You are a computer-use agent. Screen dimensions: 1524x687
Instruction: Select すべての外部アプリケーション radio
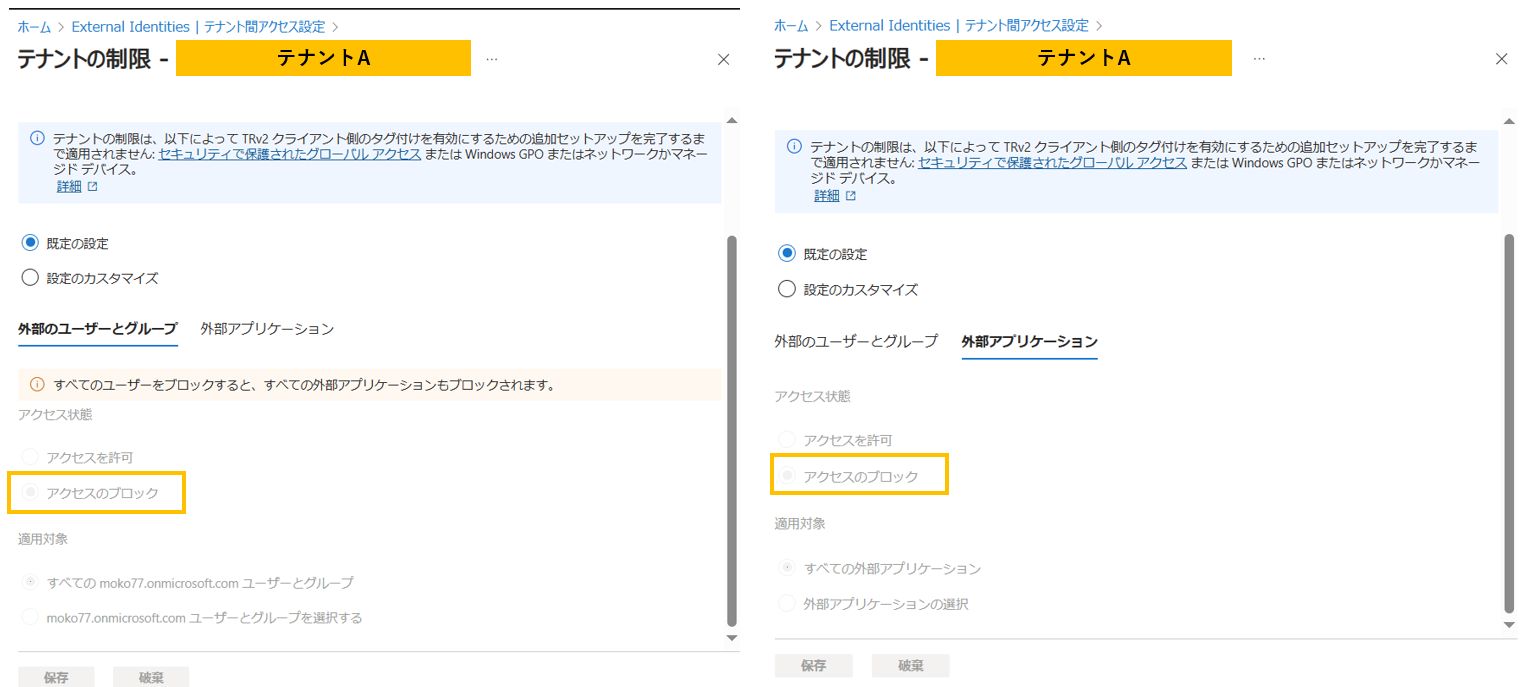click(787, 568)
